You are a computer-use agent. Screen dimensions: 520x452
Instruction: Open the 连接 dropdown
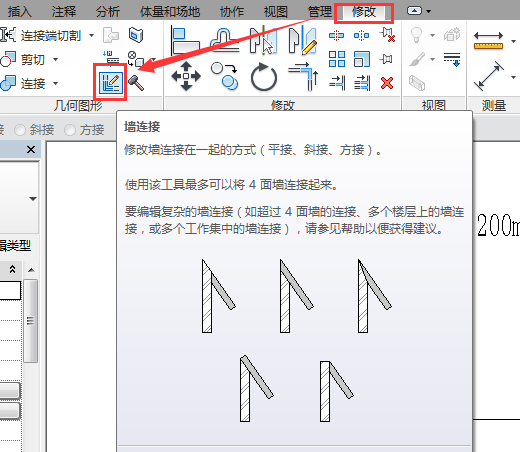pos(55,83)
